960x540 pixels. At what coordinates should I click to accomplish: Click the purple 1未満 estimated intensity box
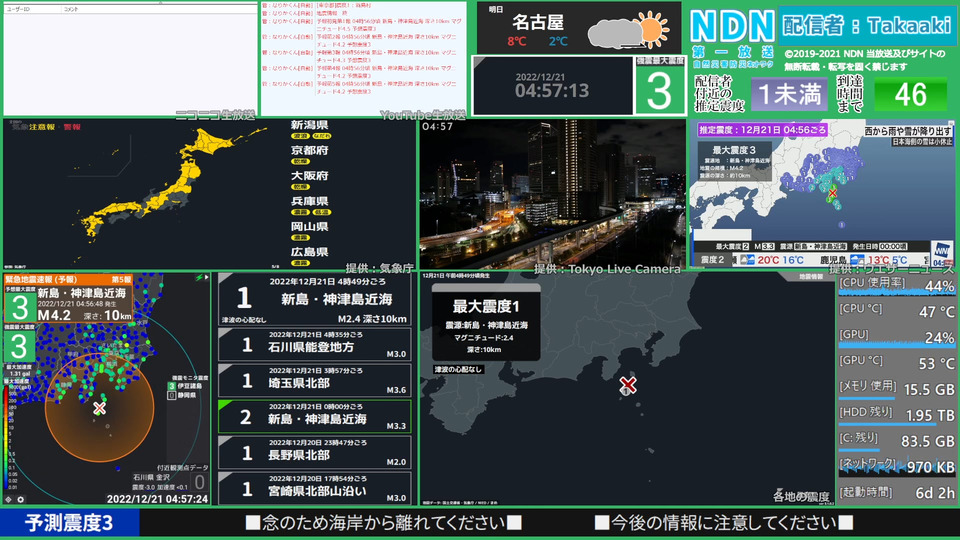(x=789, y=95)
